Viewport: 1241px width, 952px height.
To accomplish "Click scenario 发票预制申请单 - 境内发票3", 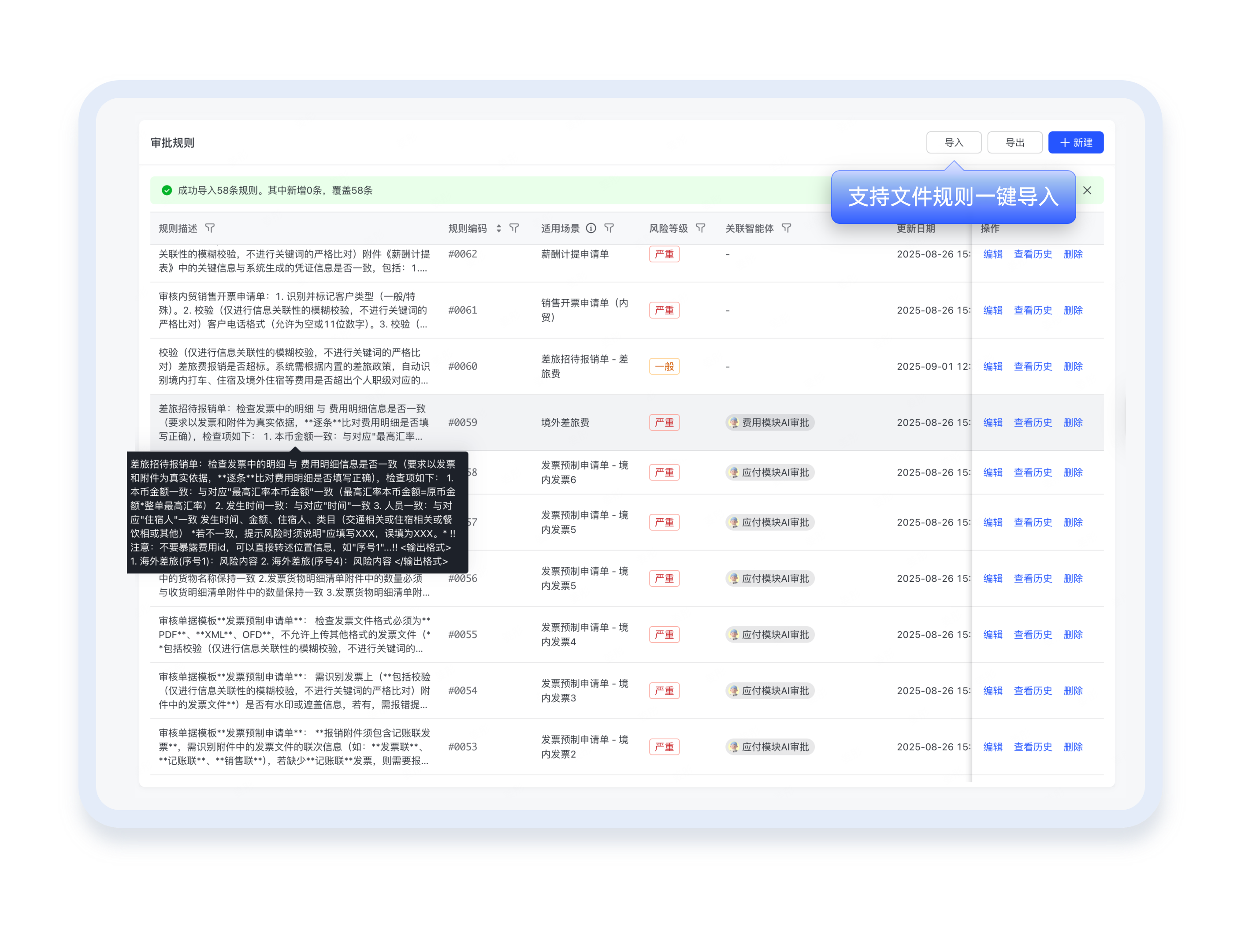I will 584,690.
